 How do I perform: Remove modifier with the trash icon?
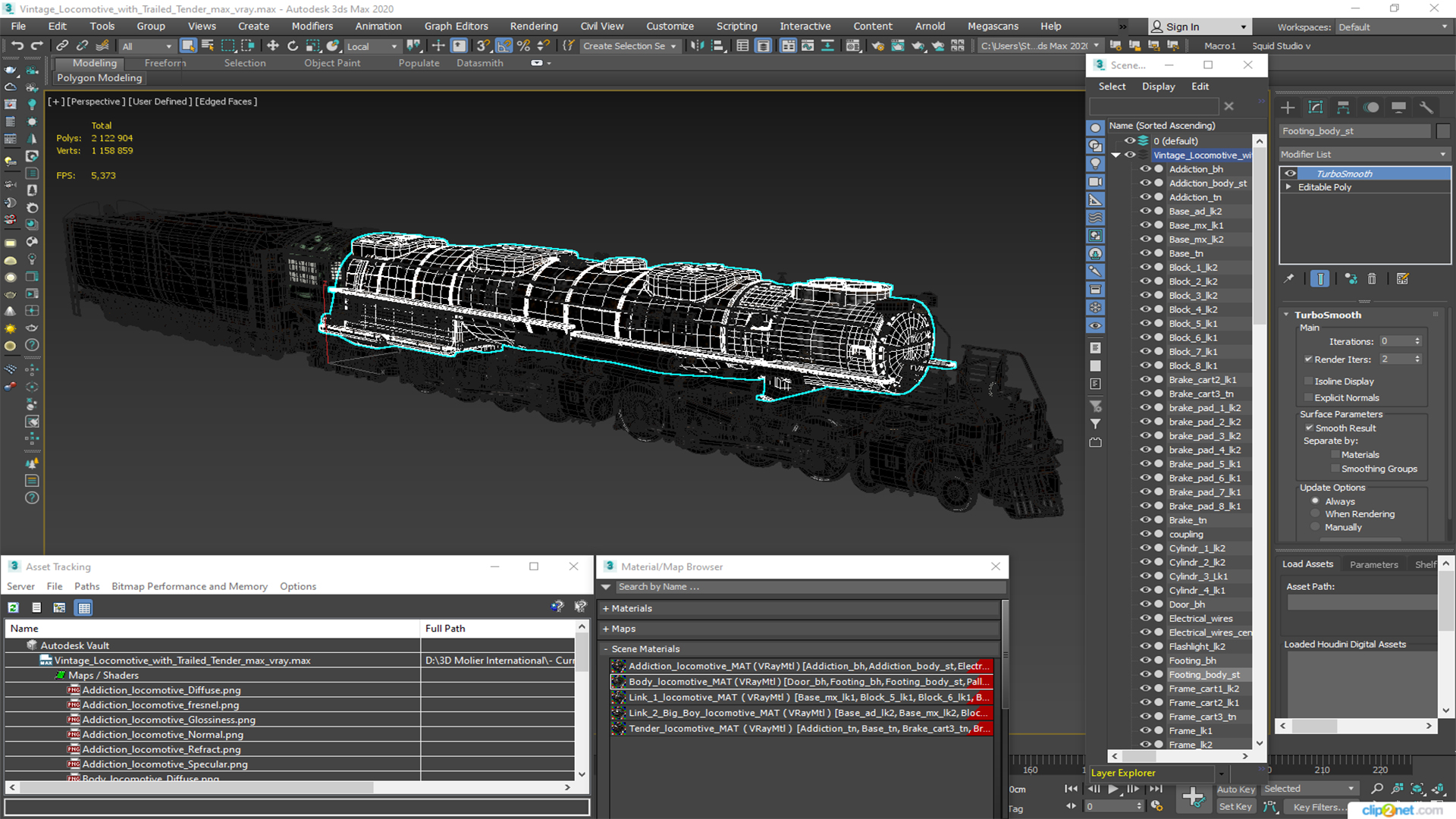[x=1372, y=278]
